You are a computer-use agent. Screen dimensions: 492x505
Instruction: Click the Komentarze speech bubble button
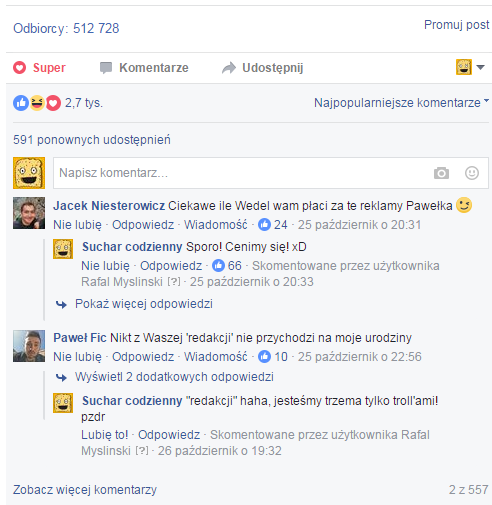[x=144, y=68]
